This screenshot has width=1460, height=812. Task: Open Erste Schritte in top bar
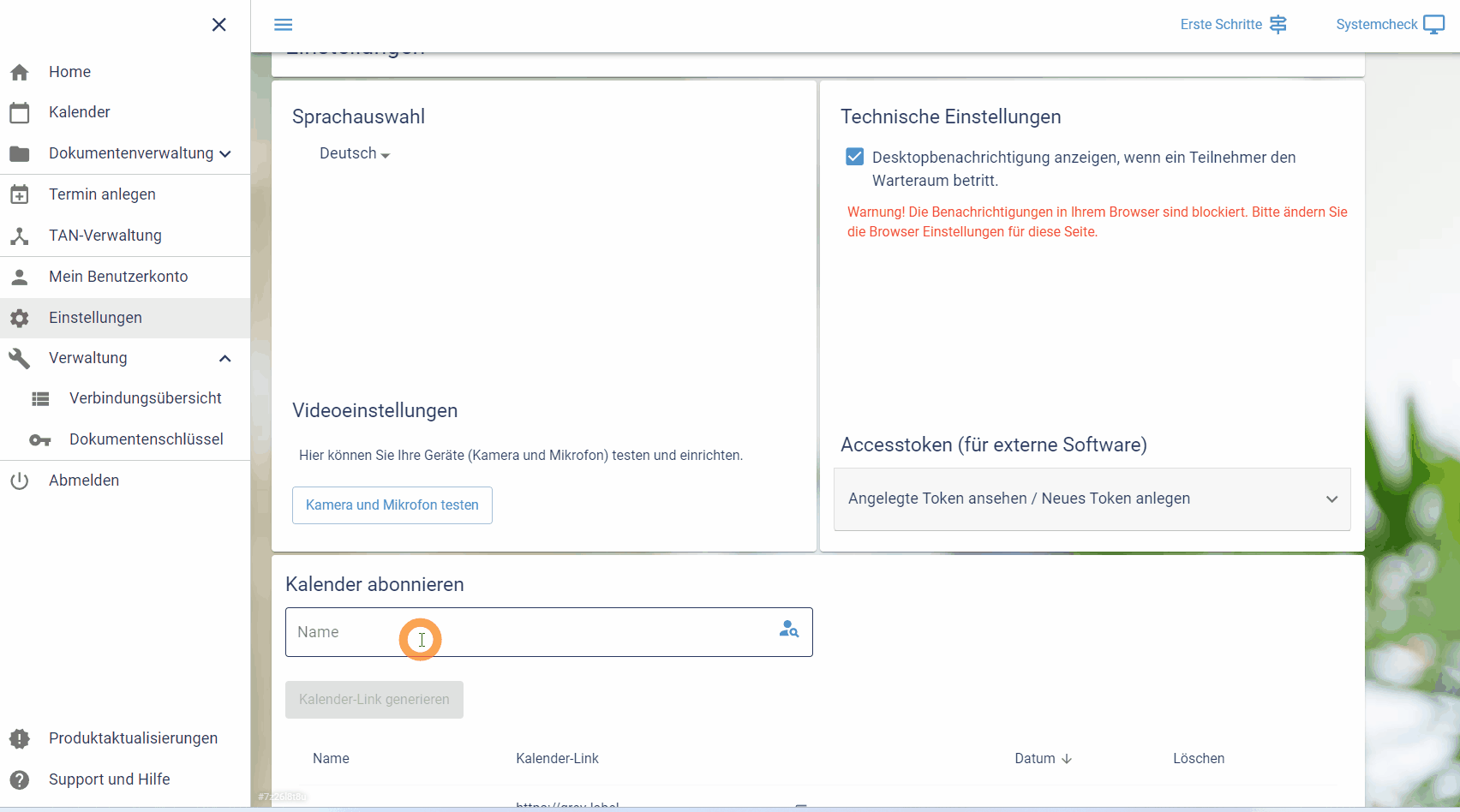pyautogui.click(x=1220, y=24)
